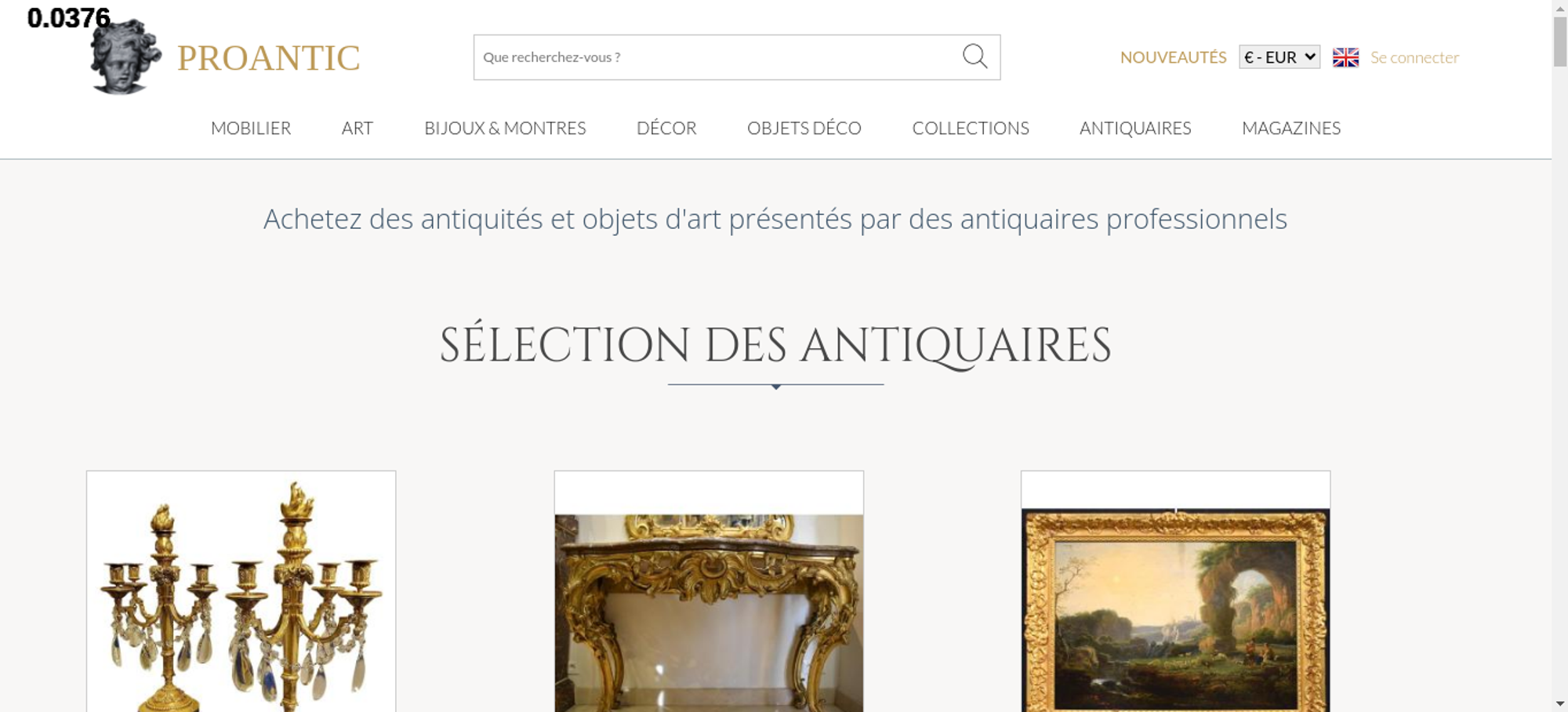Screen dimensions: 1568x712
Task: Open the COLLECTIONS menu
Action: (x=971, y=128)
